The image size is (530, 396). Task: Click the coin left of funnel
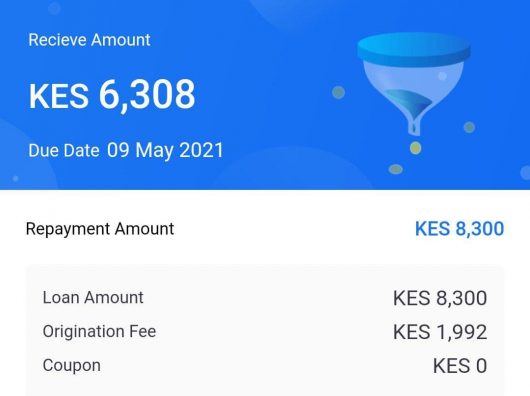[338, 92]
